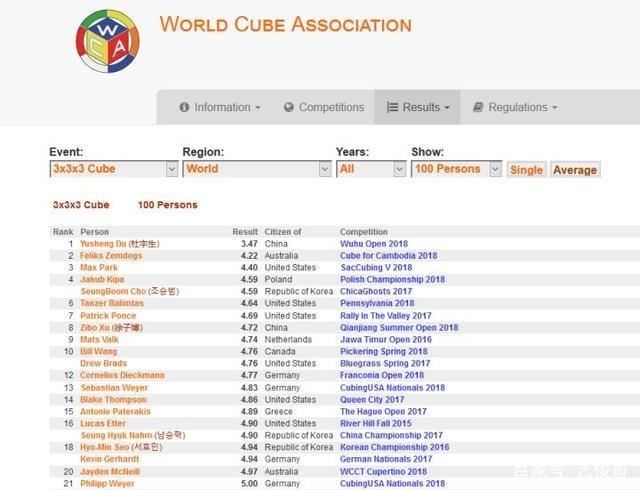This screenshot has width=640, height=490.
Task: Open the Jawa Timur Open 2016 link
Action: click(386, 339)
